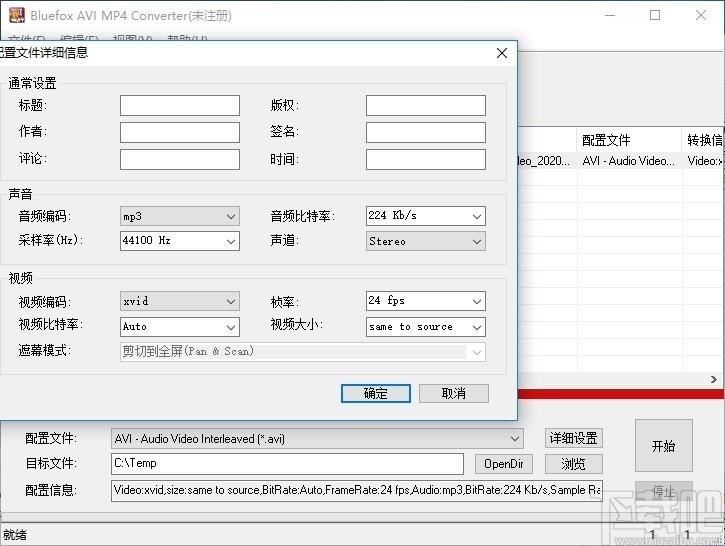Click the 标题 title input field
This screenshot has height=546, width=725.
pyautogui.click(x=180, y=105)
